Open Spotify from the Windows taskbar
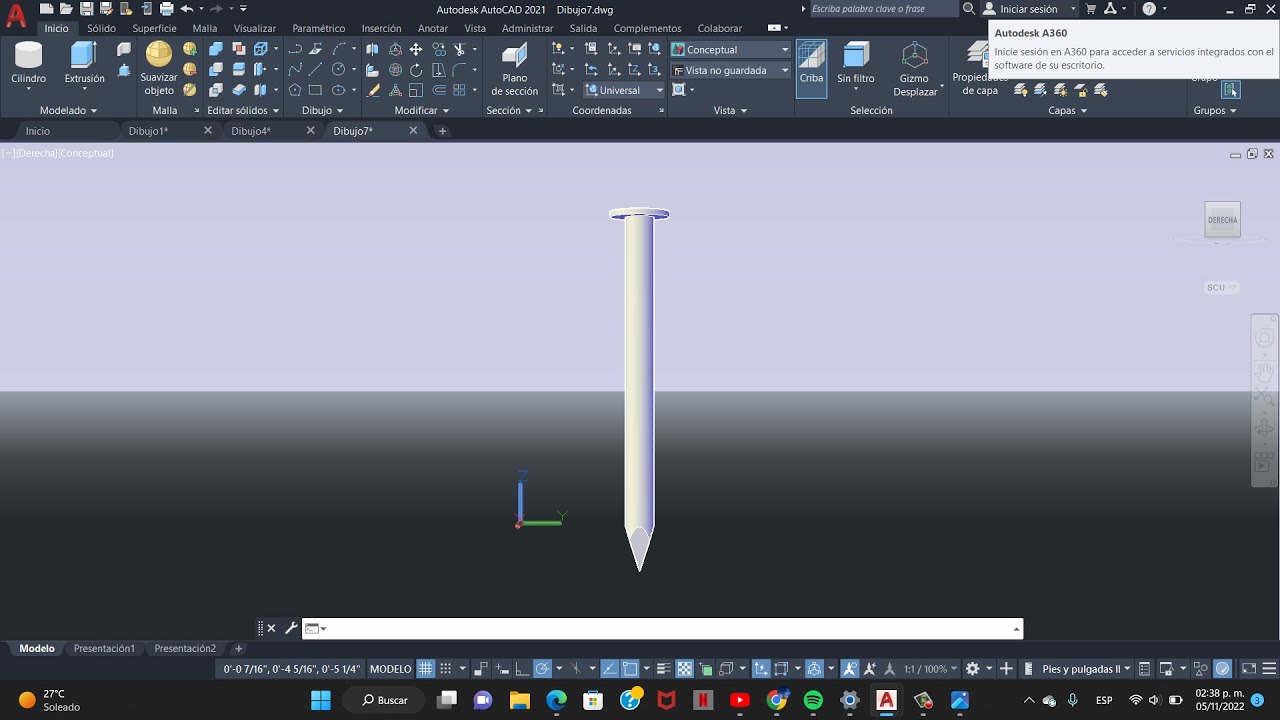1280x720 pixels. 813,700
